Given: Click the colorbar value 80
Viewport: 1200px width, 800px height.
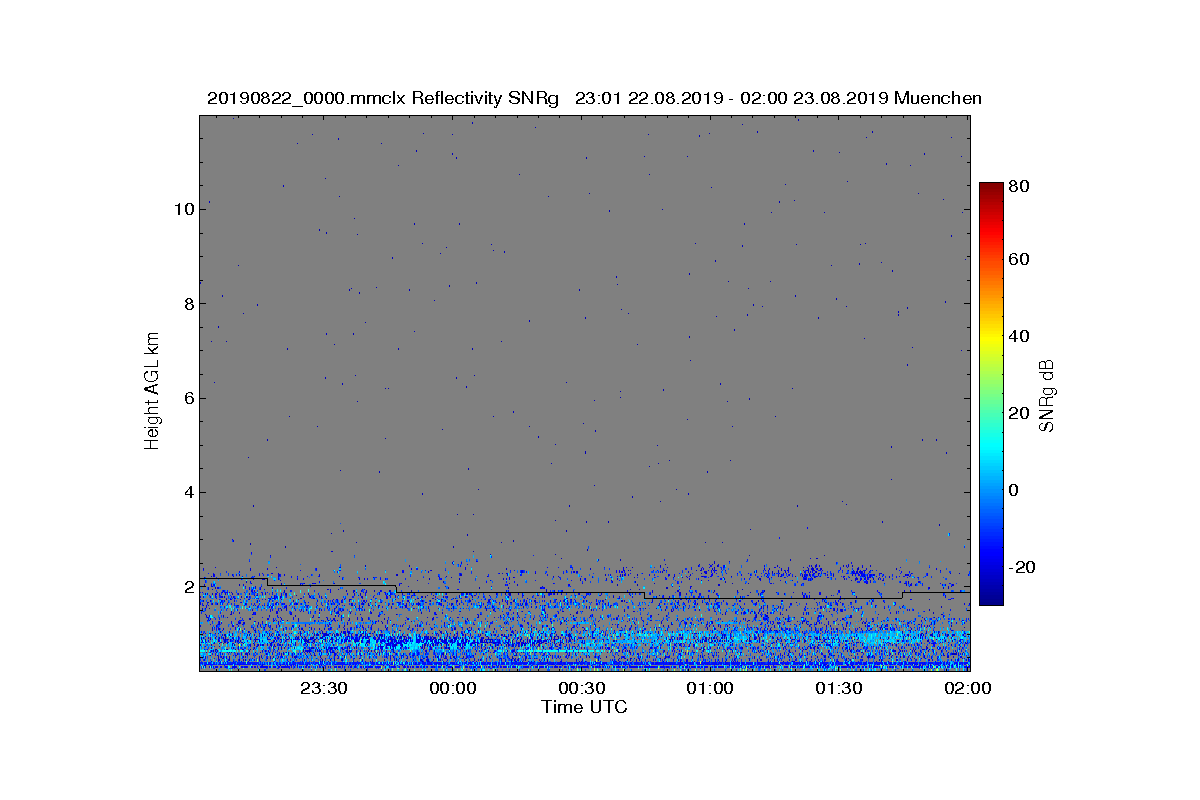Looking at the screenshot, I should (1020, 185).
